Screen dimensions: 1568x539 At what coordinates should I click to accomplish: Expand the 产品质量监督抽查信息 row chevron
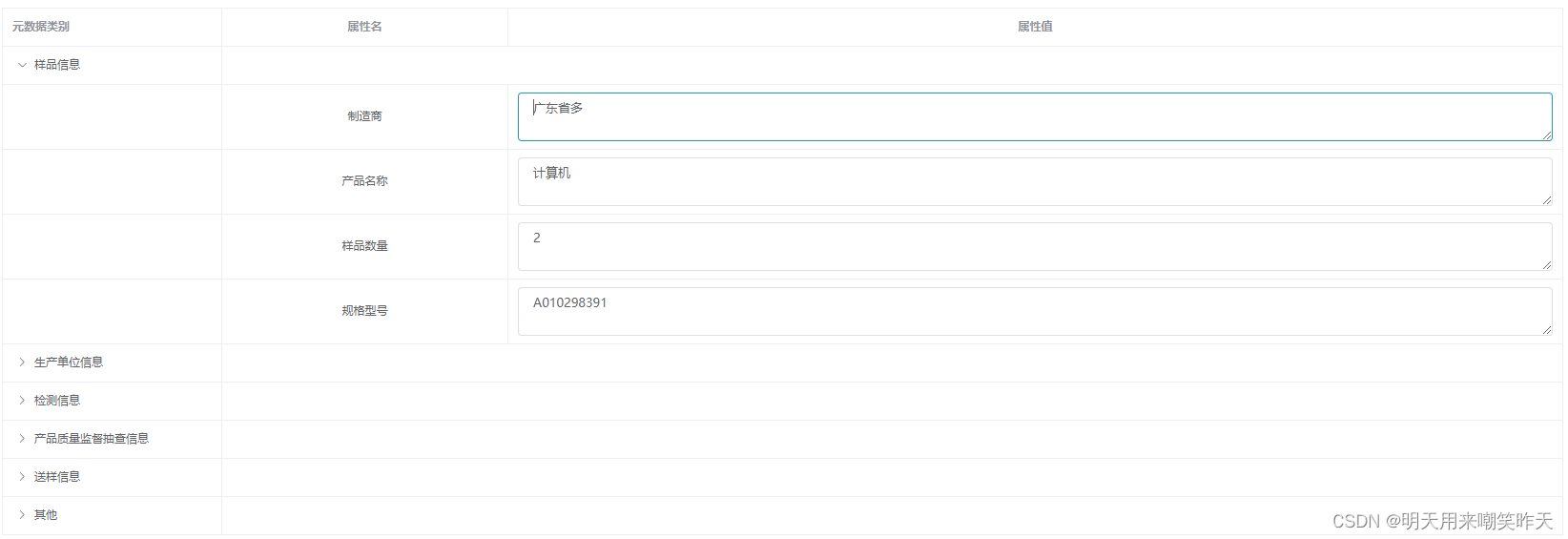point(22,439)
